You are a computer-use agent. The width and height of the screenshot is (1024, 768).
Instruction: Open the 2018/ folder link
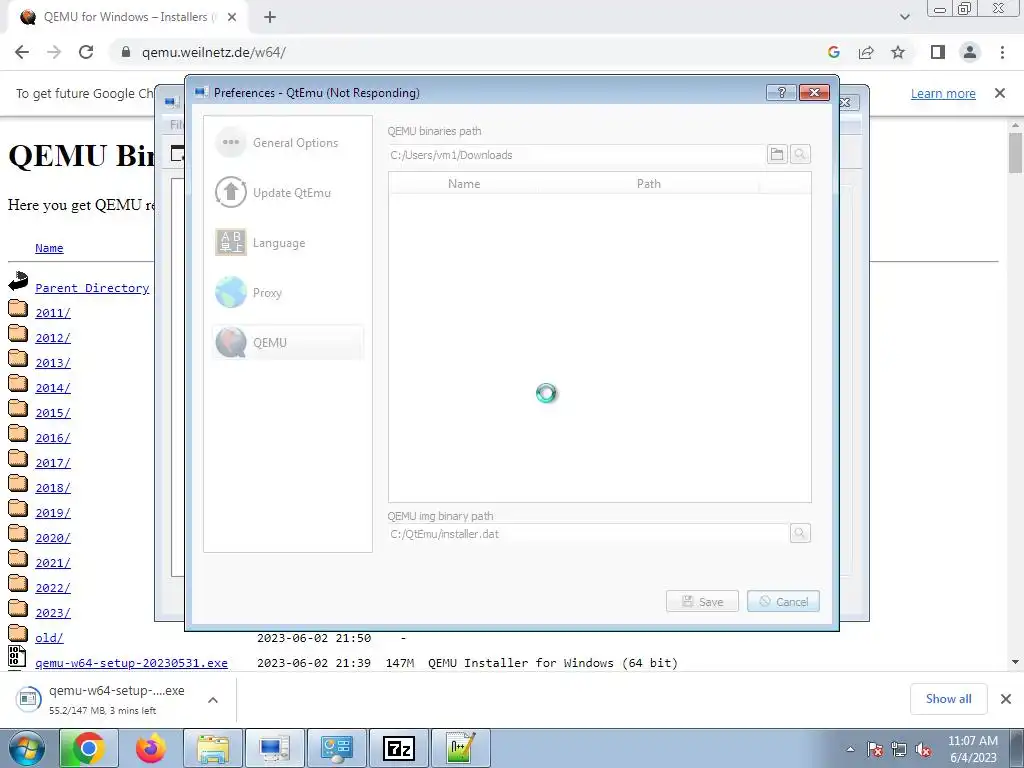(53, 488)
